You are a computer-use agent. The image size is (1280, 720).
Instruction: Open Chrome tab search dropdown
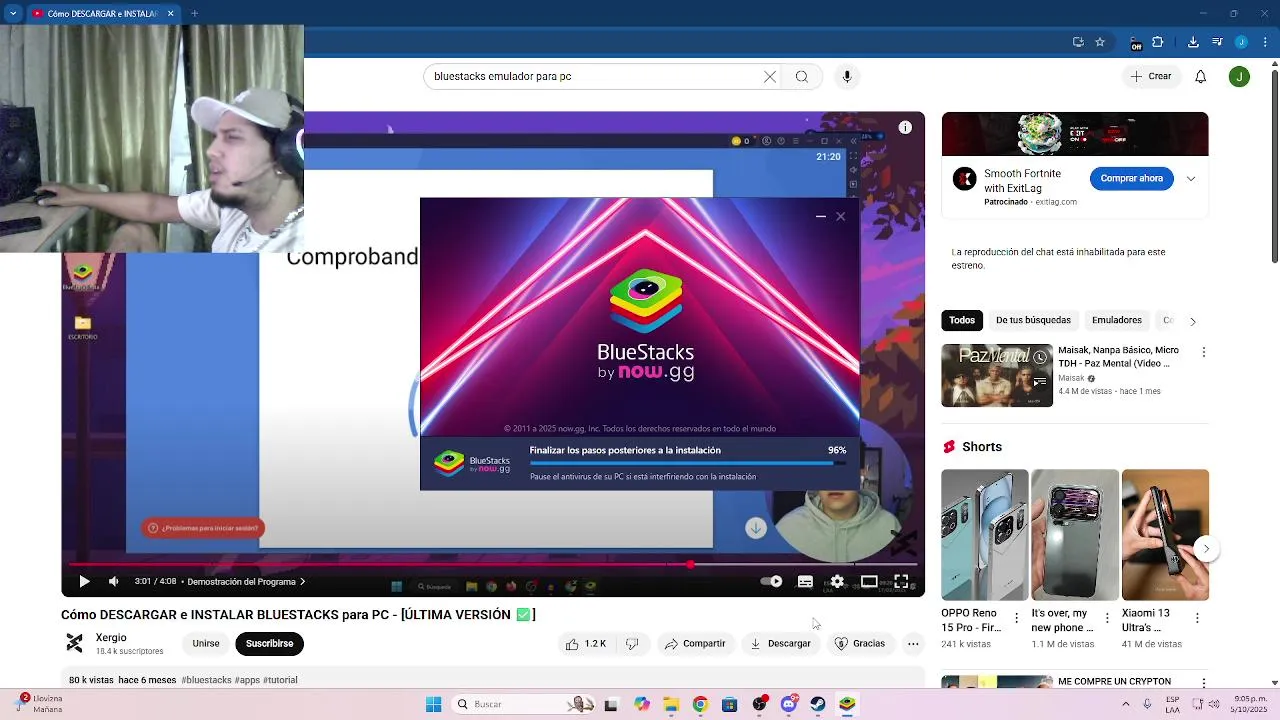[13, 13]
